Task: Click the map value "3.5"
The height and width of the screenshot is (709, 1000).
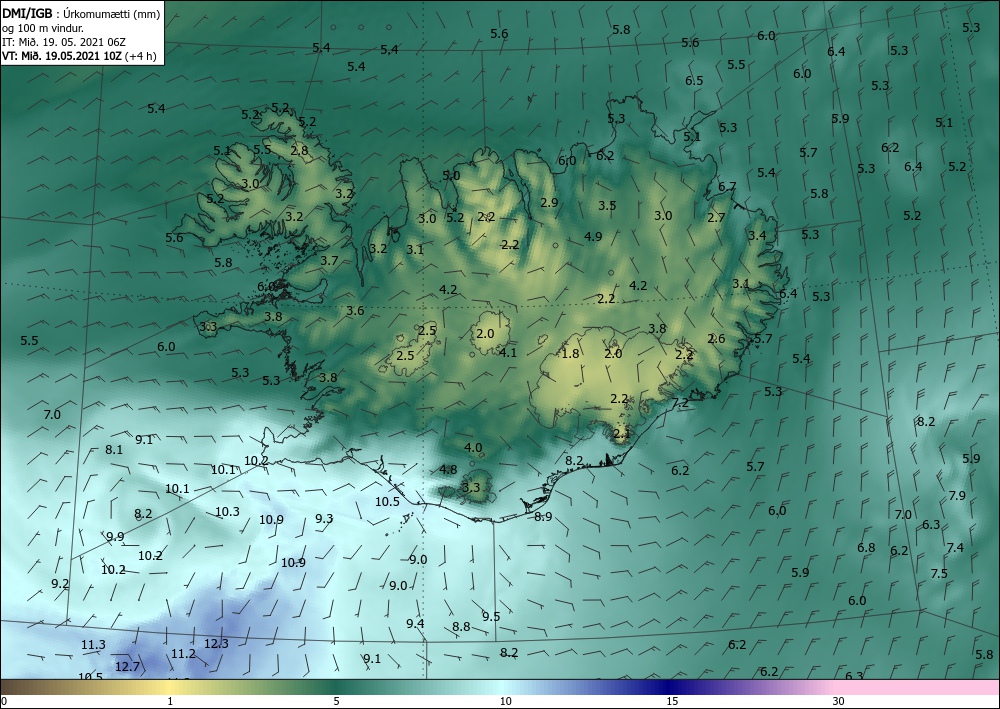Action: tap(607, 206)
